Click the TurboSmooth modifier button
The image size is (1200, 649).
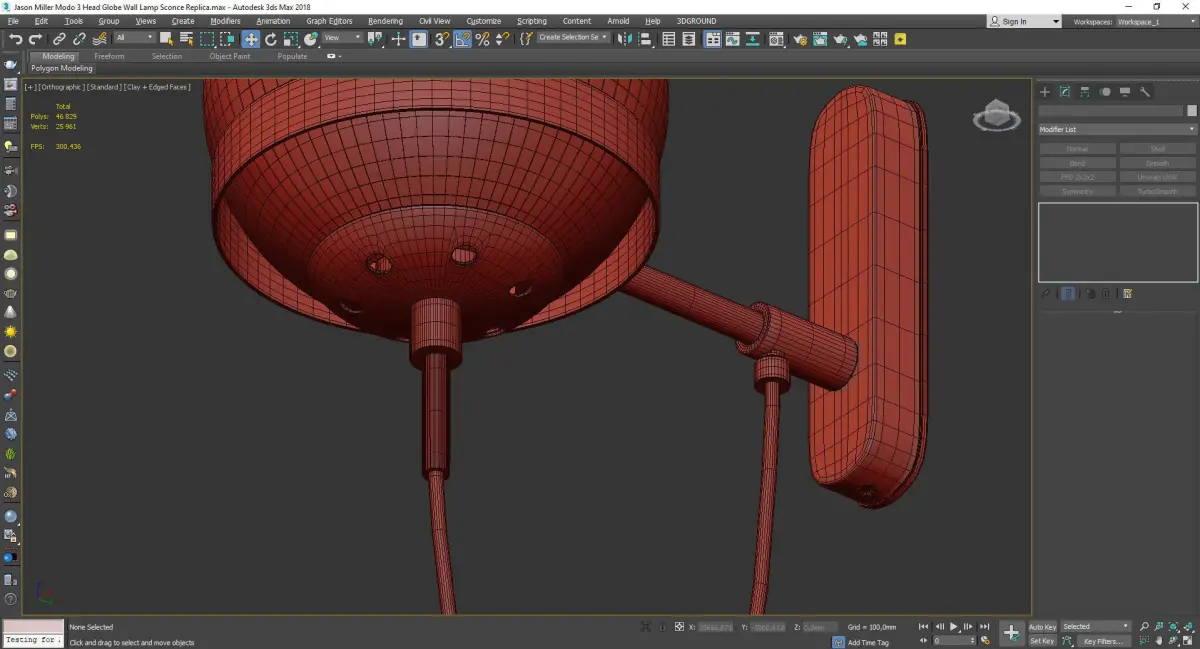[1157, 191]
